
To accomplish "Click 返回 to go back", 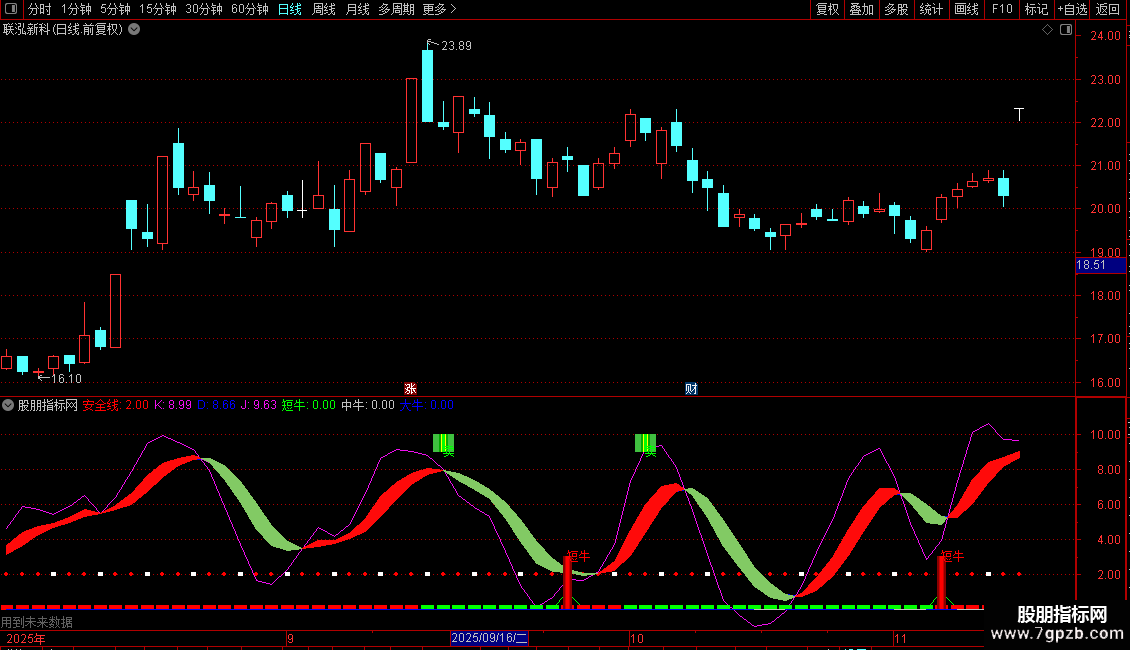I will (1108, 9).
